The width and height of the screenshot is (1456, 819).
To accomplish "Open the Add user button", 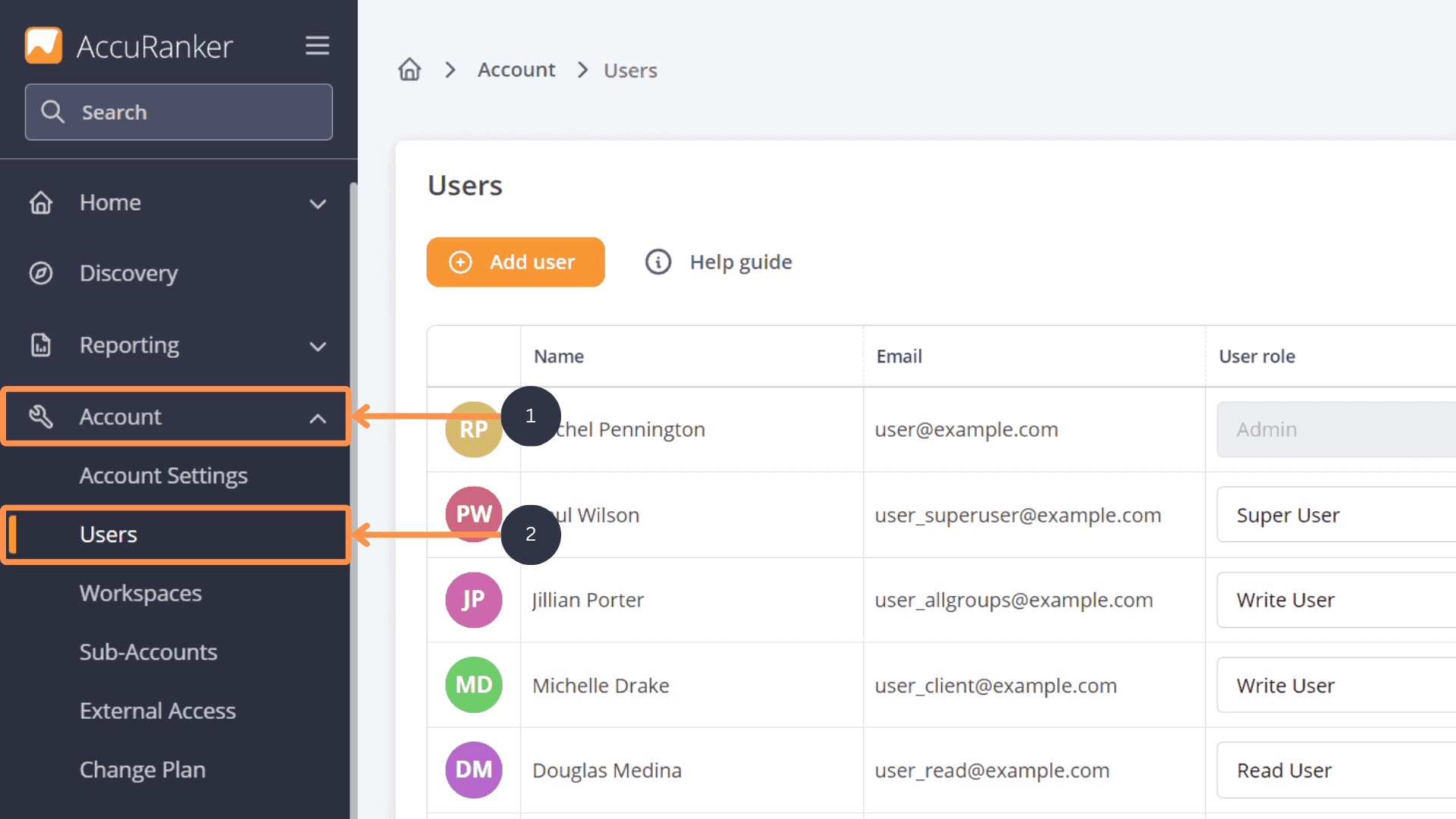I will [x=516, y=262].
